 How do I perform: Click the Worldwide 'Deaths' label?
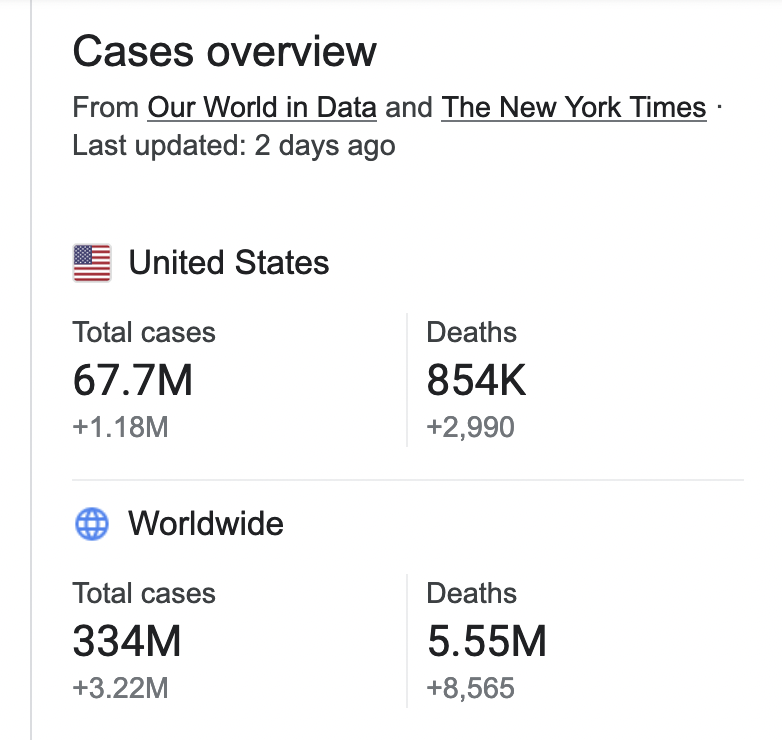click(x=472, y=593)
